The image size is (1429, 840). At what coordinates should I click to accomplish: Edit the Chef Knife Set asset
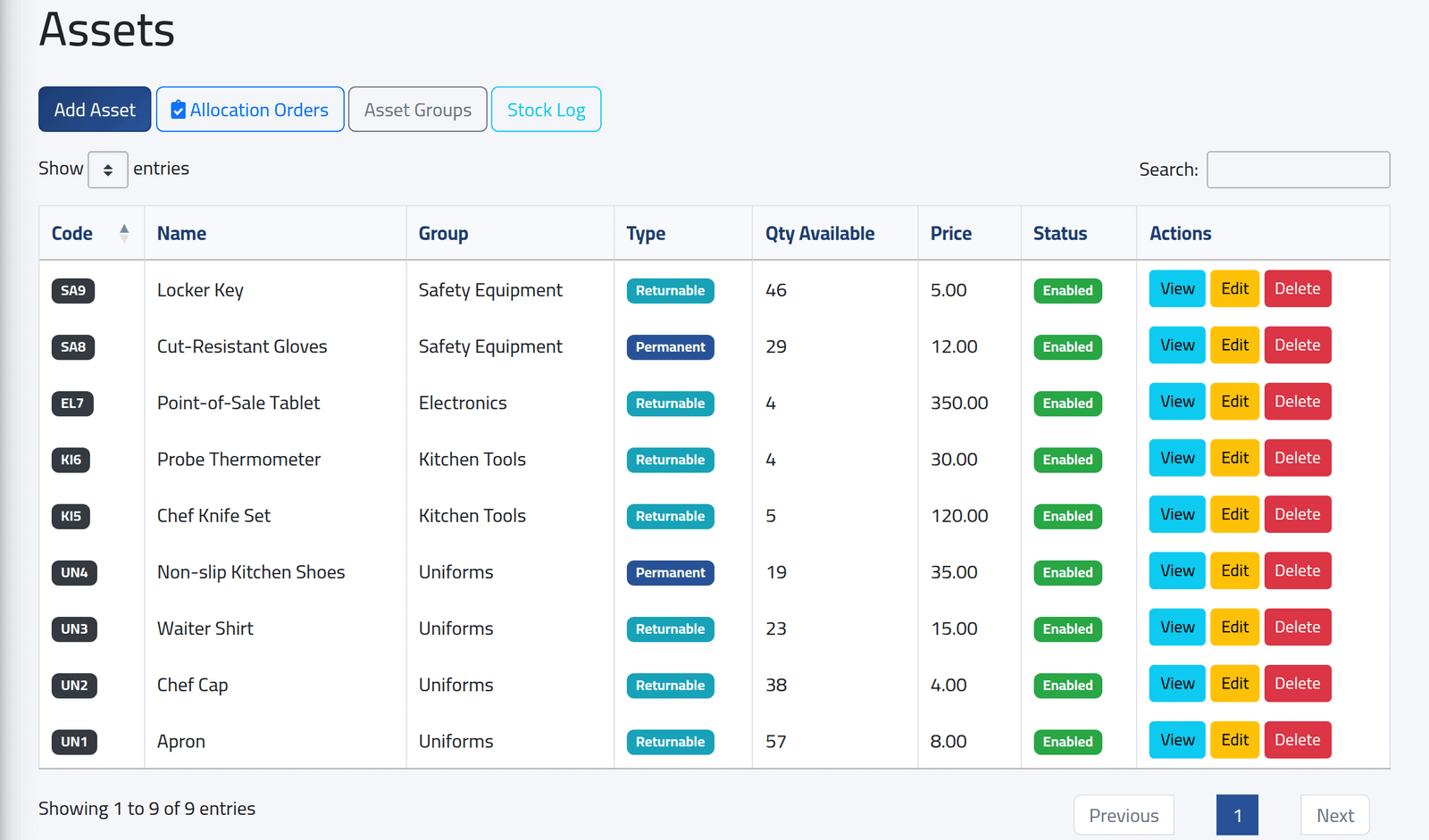click(x=1235, y=514)
